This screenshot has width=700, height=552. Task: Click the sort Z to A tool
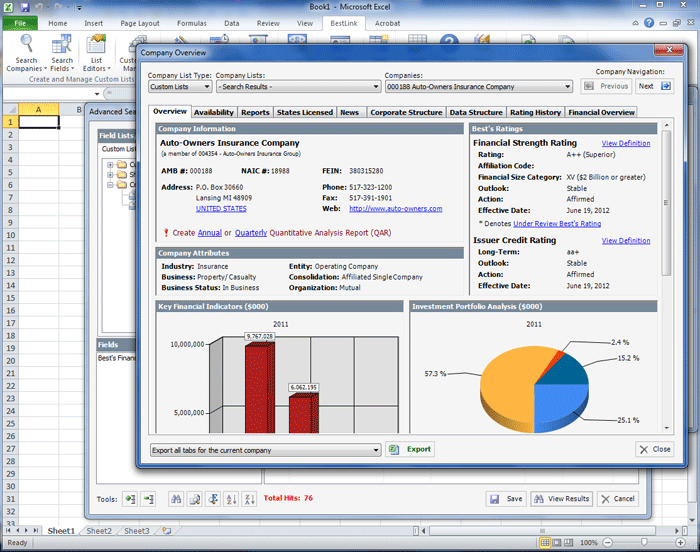coord(250,498)
